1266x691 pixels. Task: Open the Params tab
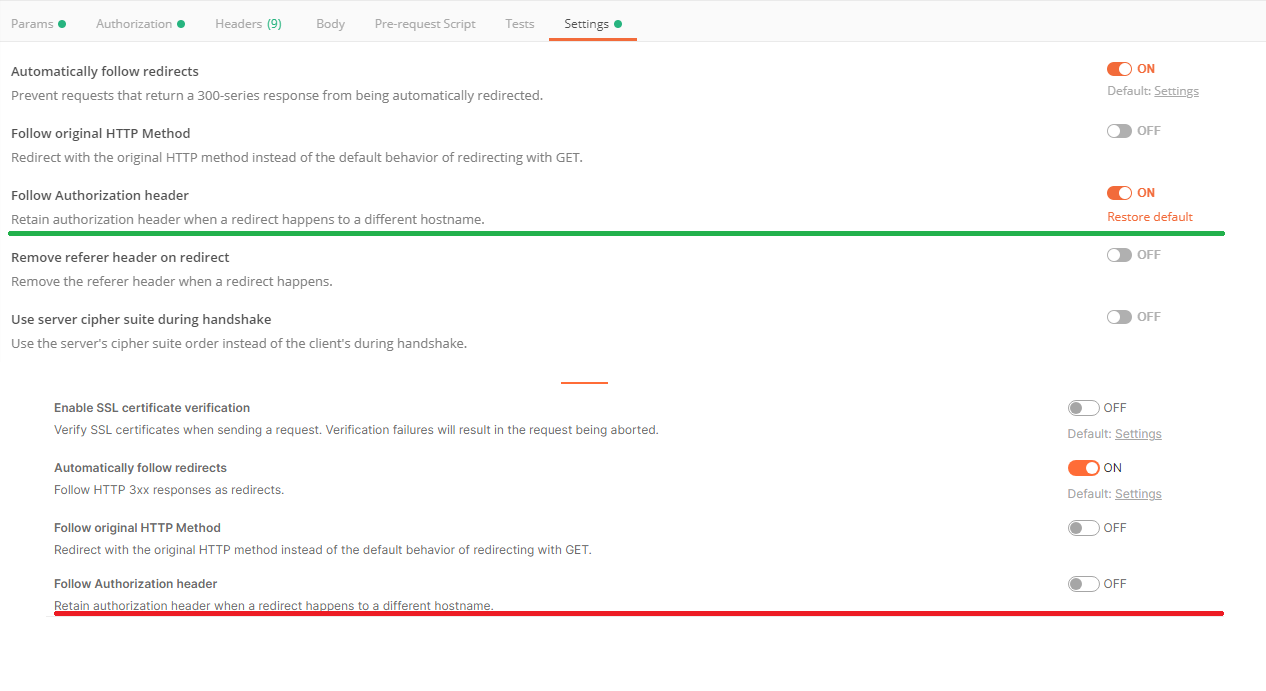click(x=38, y=23)
